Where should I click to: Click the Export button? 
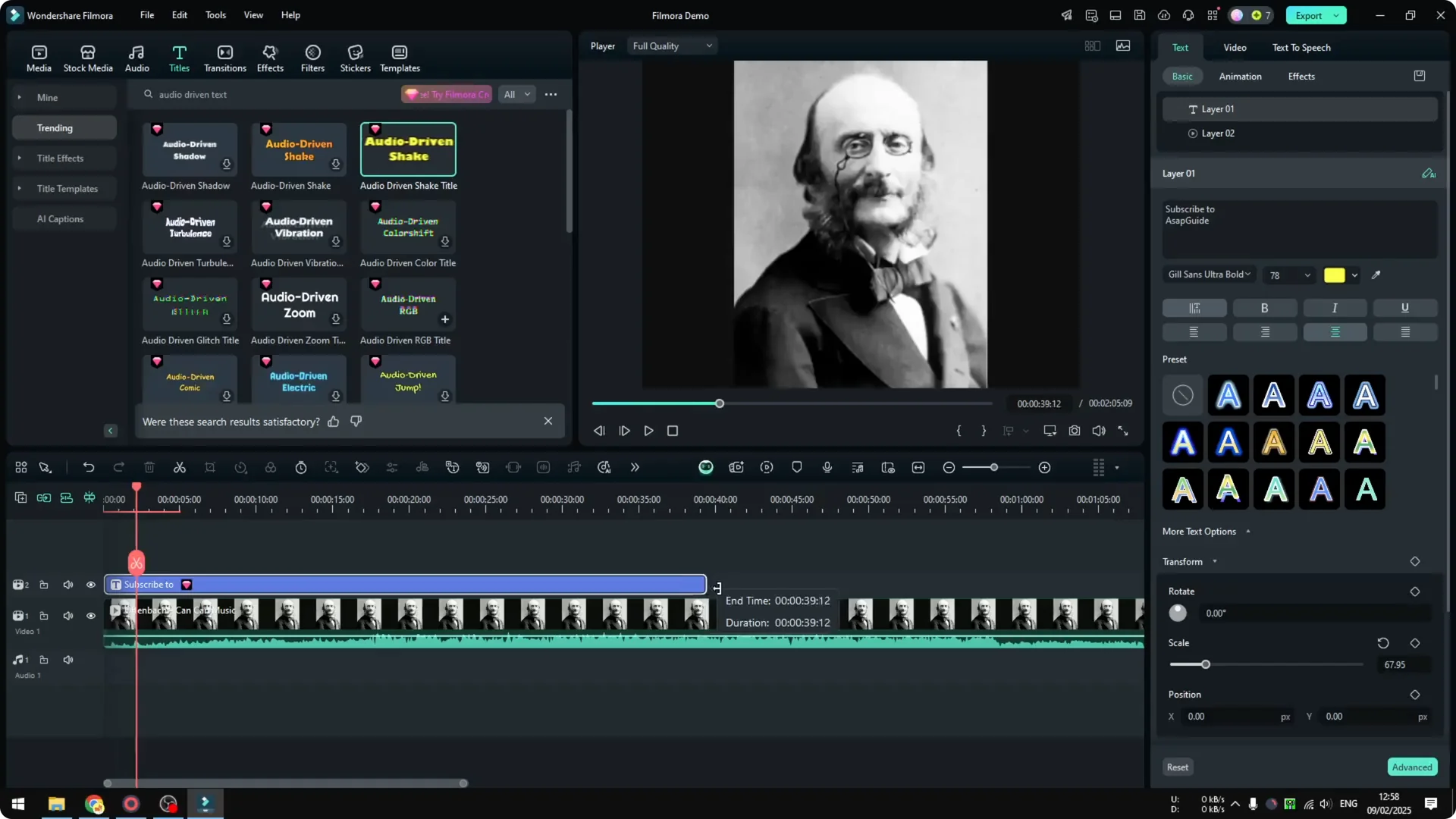1307,15
